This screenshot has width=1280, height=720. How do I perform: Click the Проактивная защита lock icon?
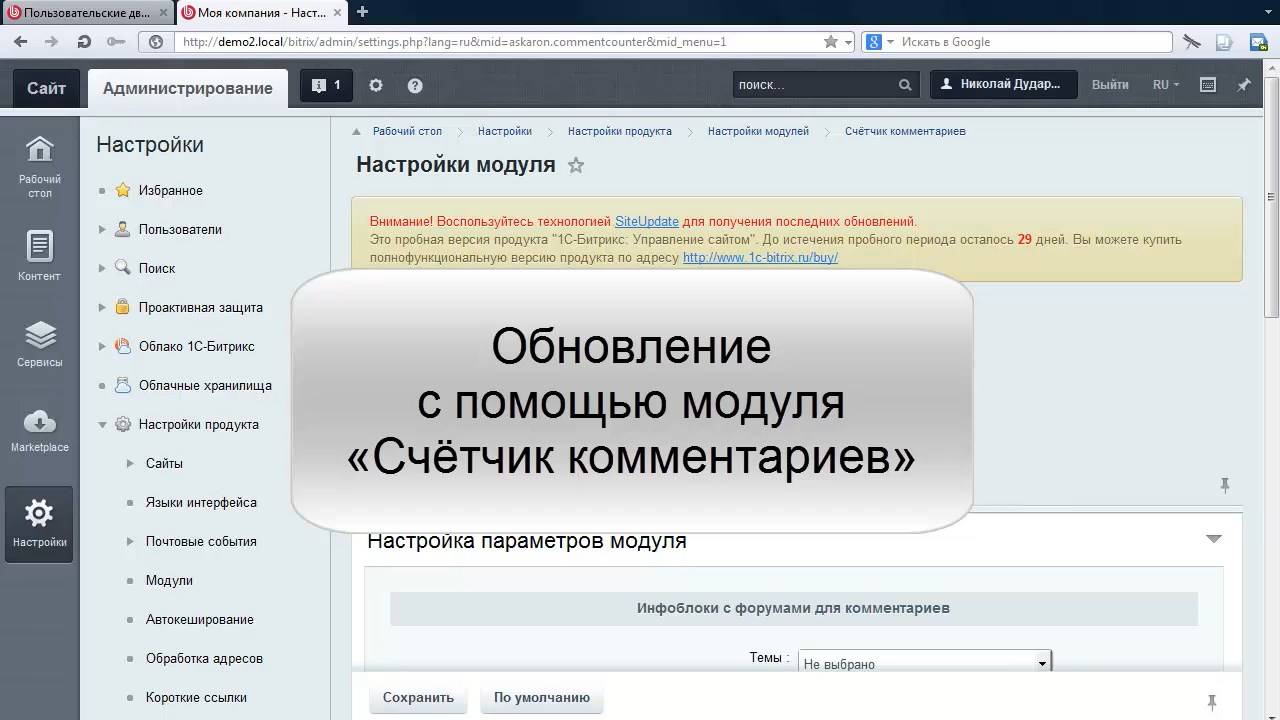coord(122,307)
